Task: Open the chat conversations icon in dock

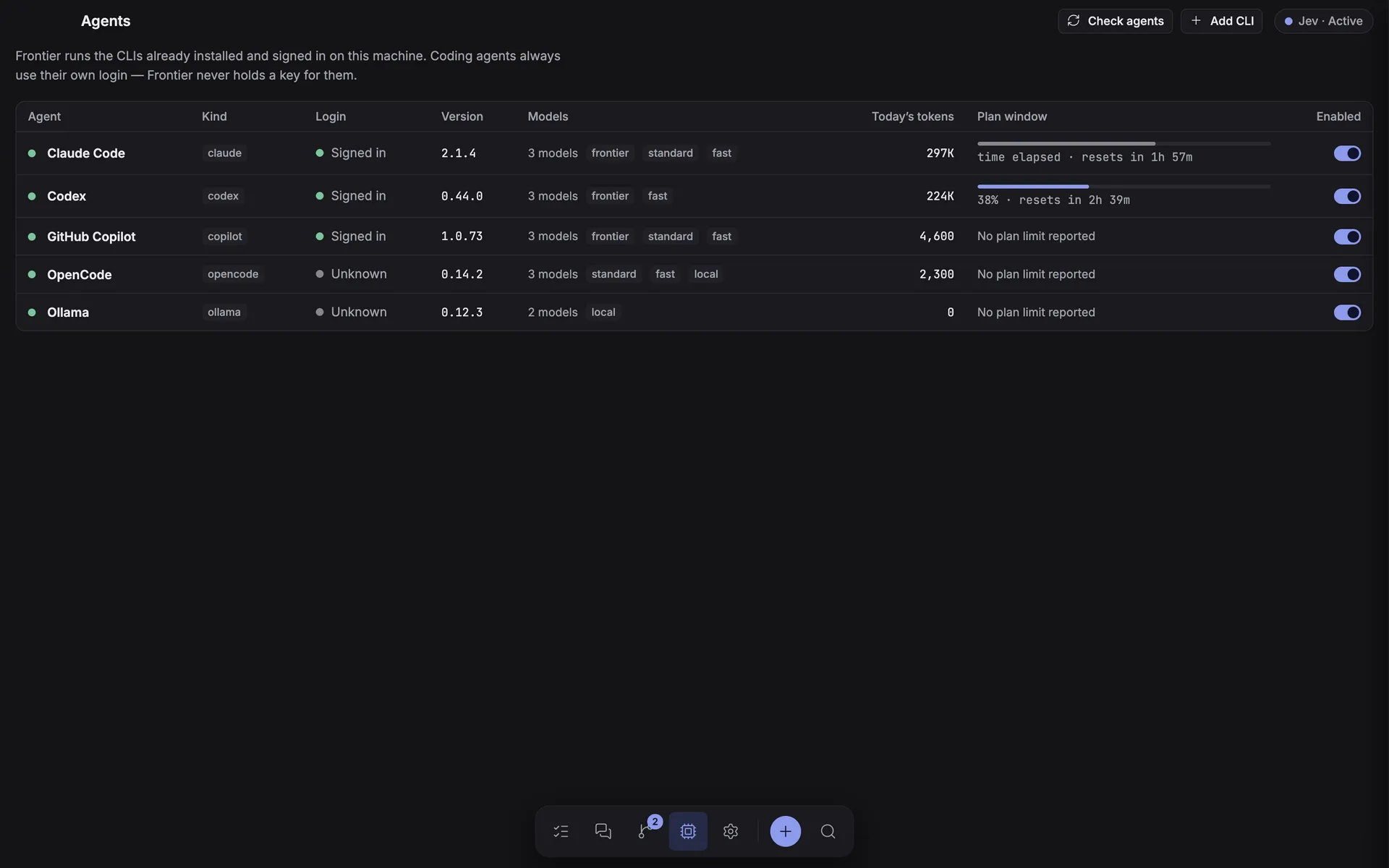Action: pyautogui.click(x=603, y=831)
